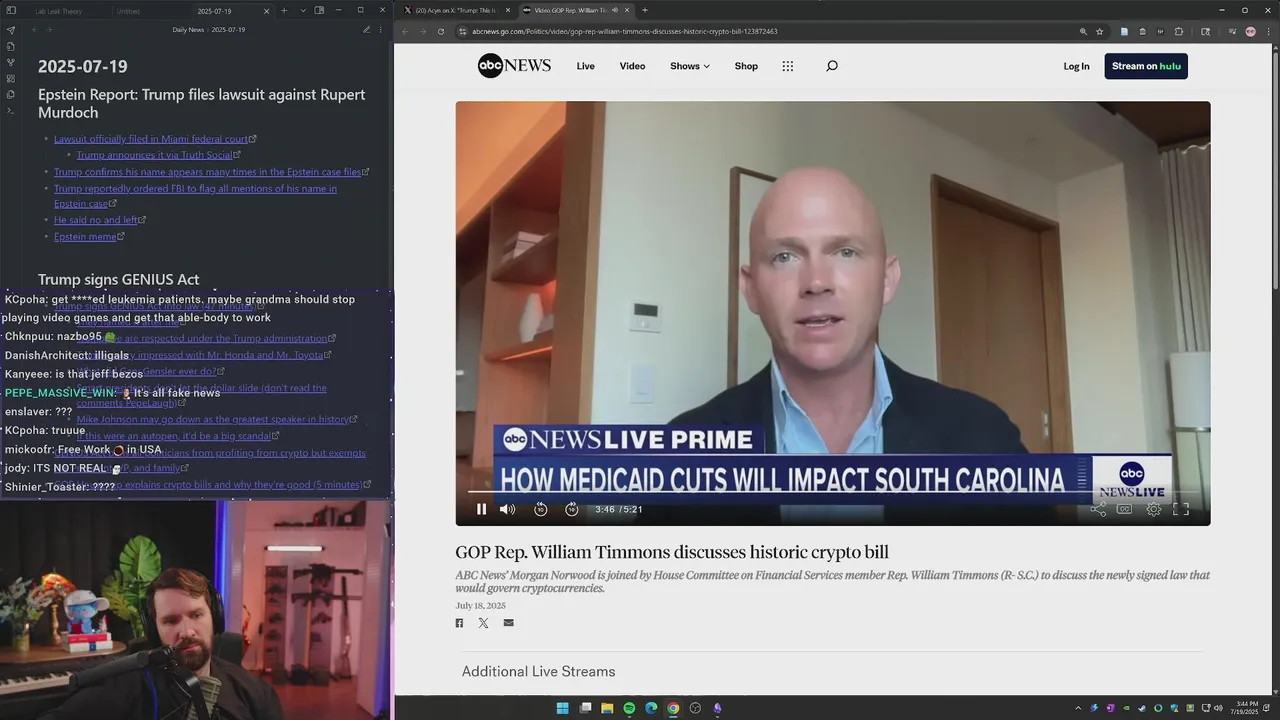Image resolution: width=1280 pixels, height=720 pixels.
Task: Click the Stream on Hulu button
Action: (1146, 66)
